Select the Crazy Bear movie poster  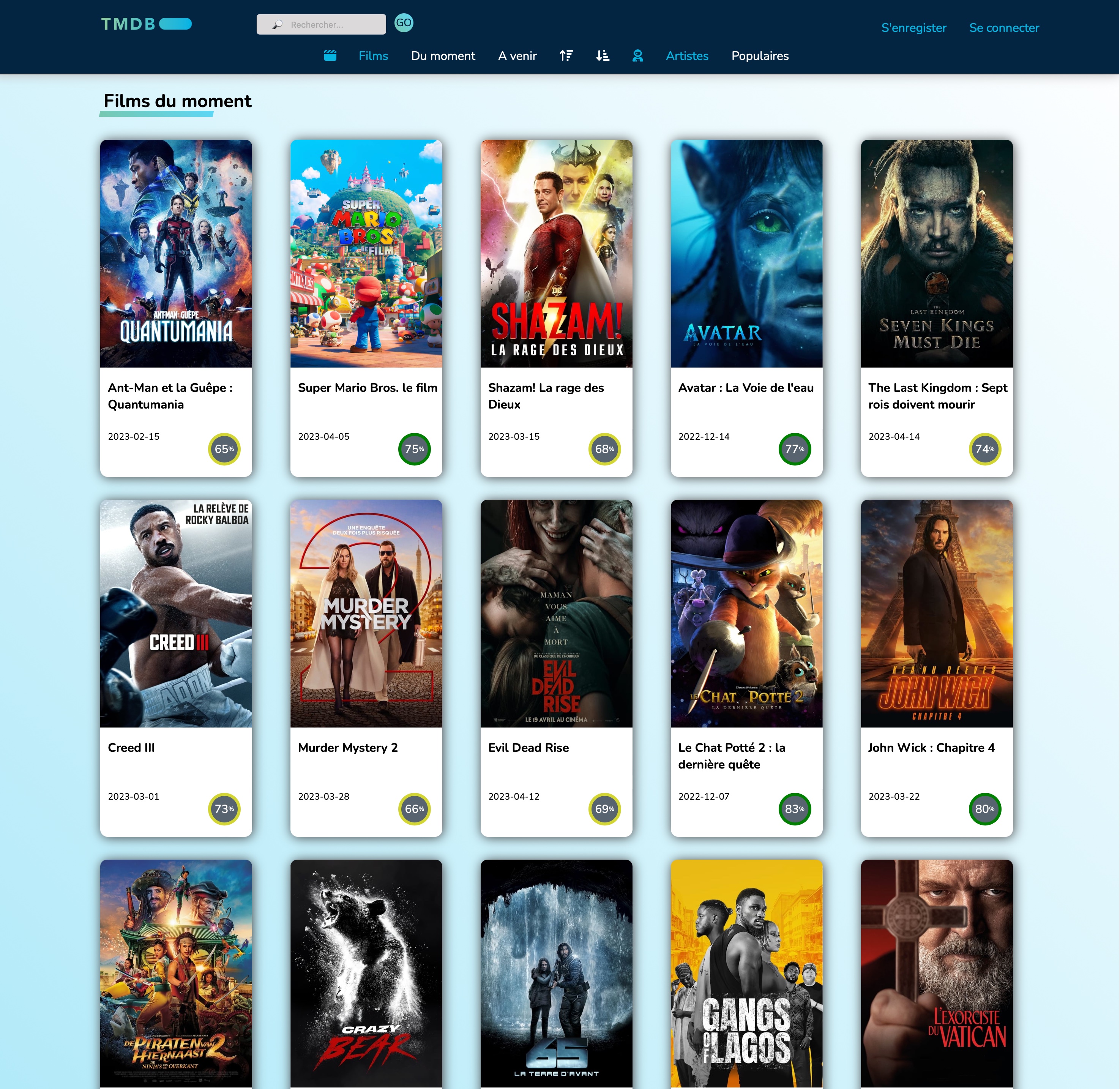tap(366, 972)
